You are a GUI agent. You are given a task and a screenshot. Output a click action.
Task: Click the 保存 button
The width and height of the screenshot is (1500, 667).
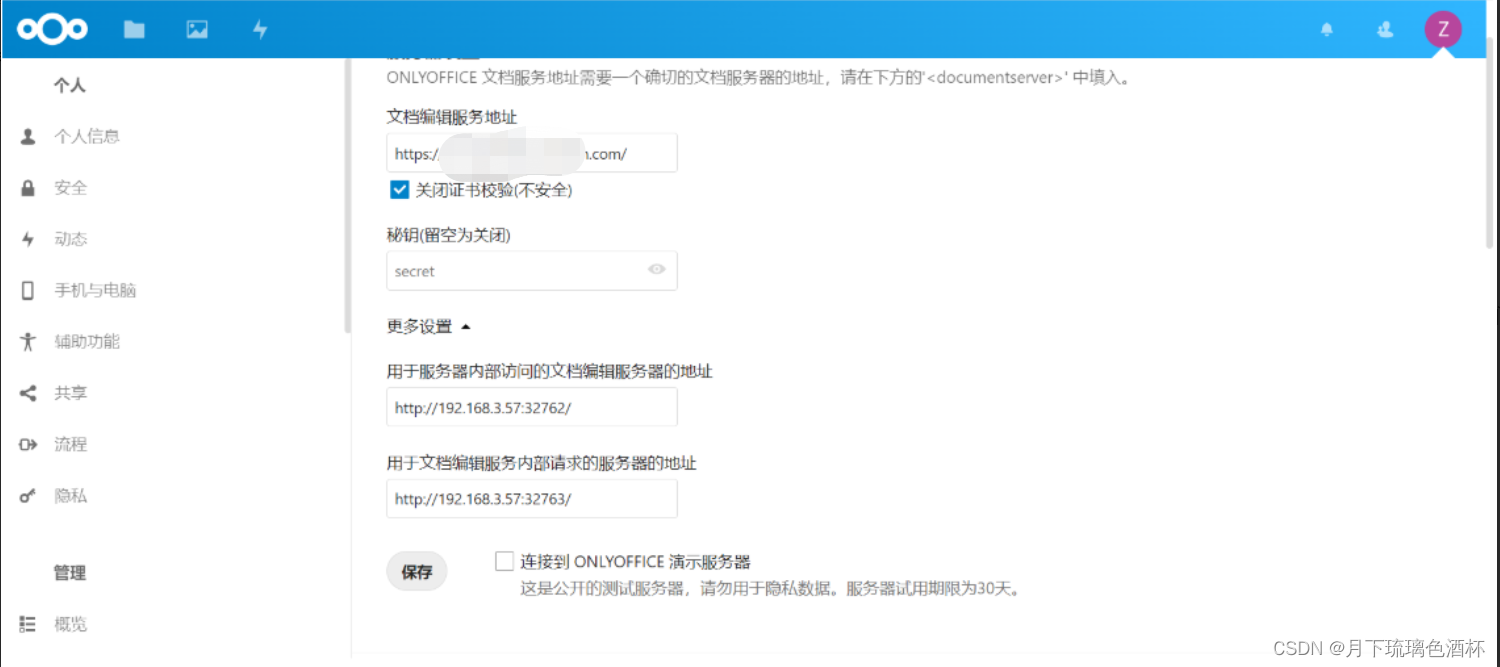[x=416, y=571]
